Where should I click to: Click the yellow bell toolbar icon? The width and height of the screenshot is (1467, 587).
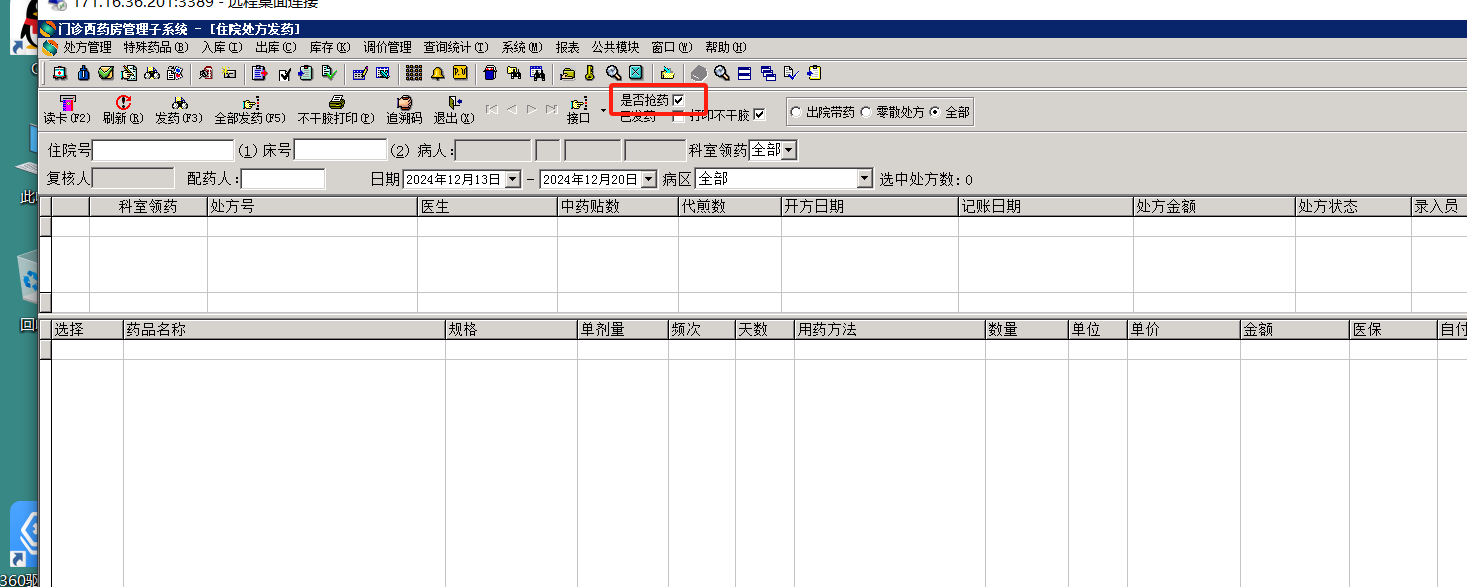point(438,73)
